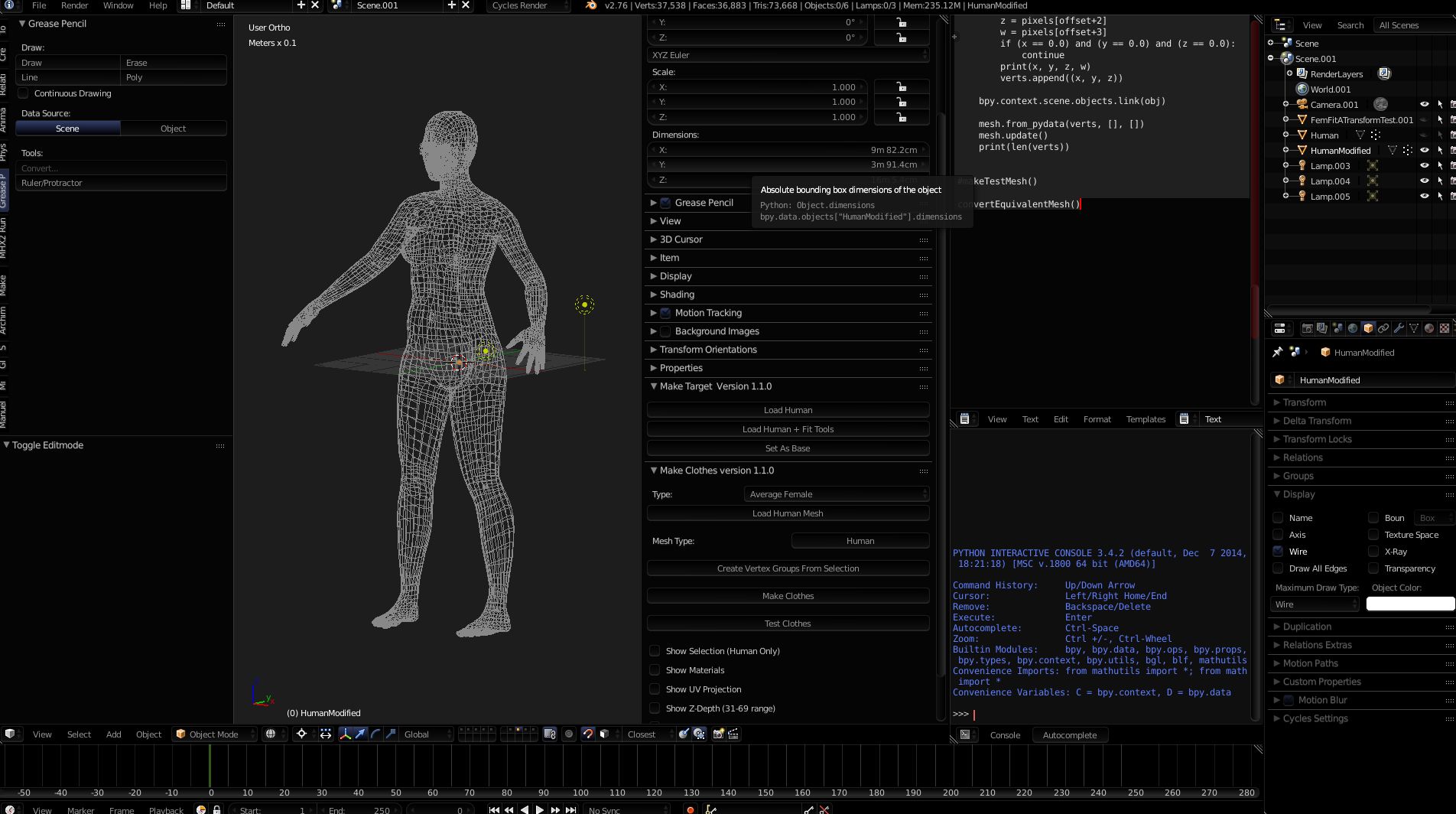
Task: Click Scale X value field
Action: [758, 87]
